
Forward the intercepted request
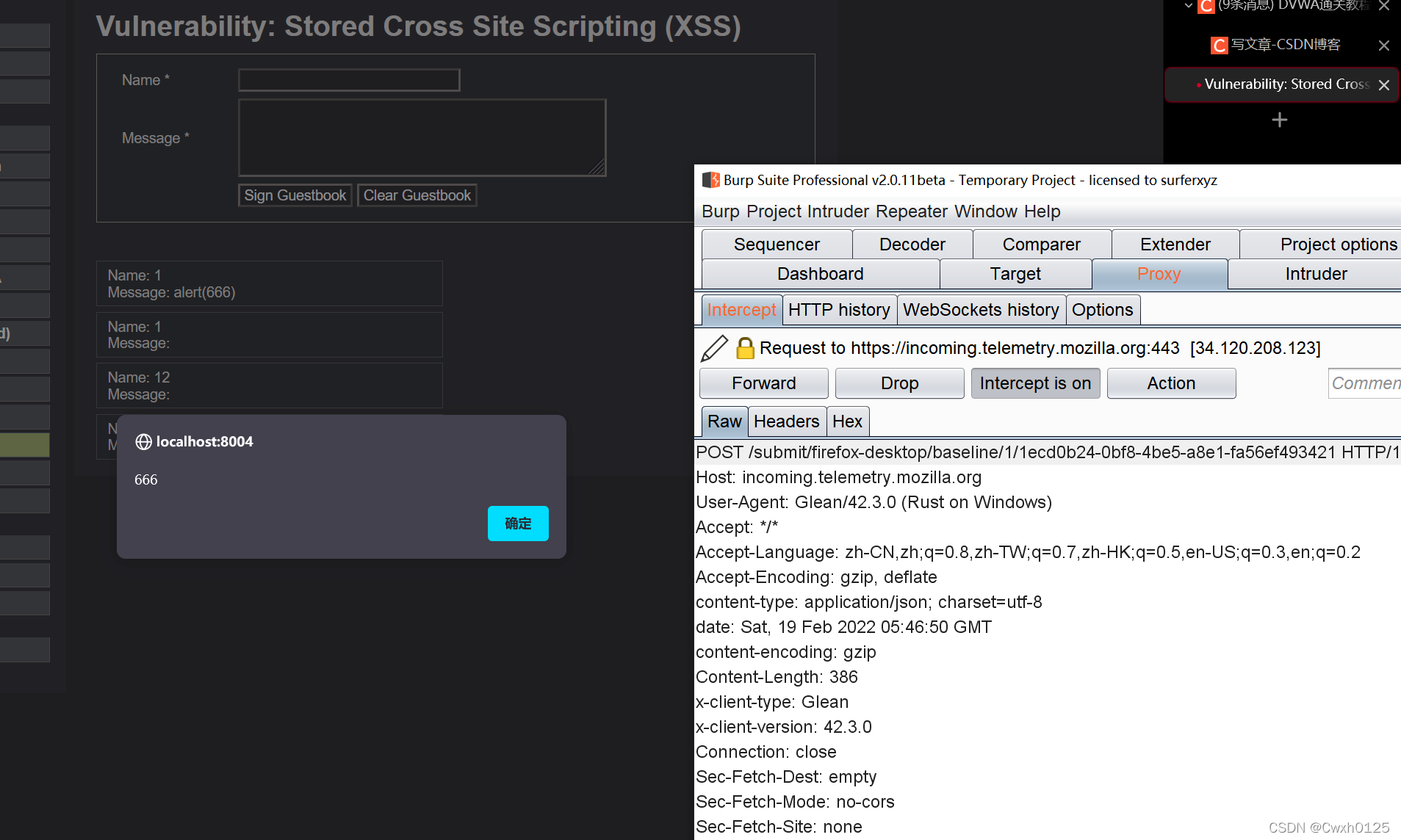coord(764,383)
